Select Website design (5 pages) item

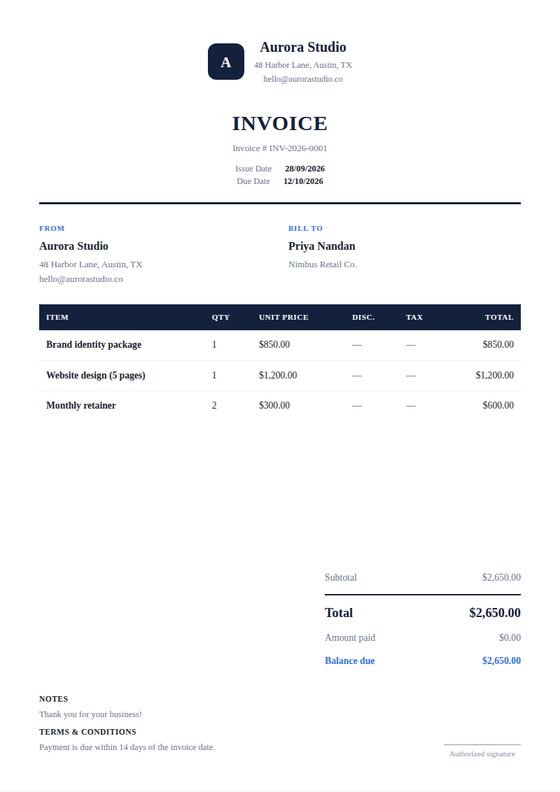tap(96, 375)
